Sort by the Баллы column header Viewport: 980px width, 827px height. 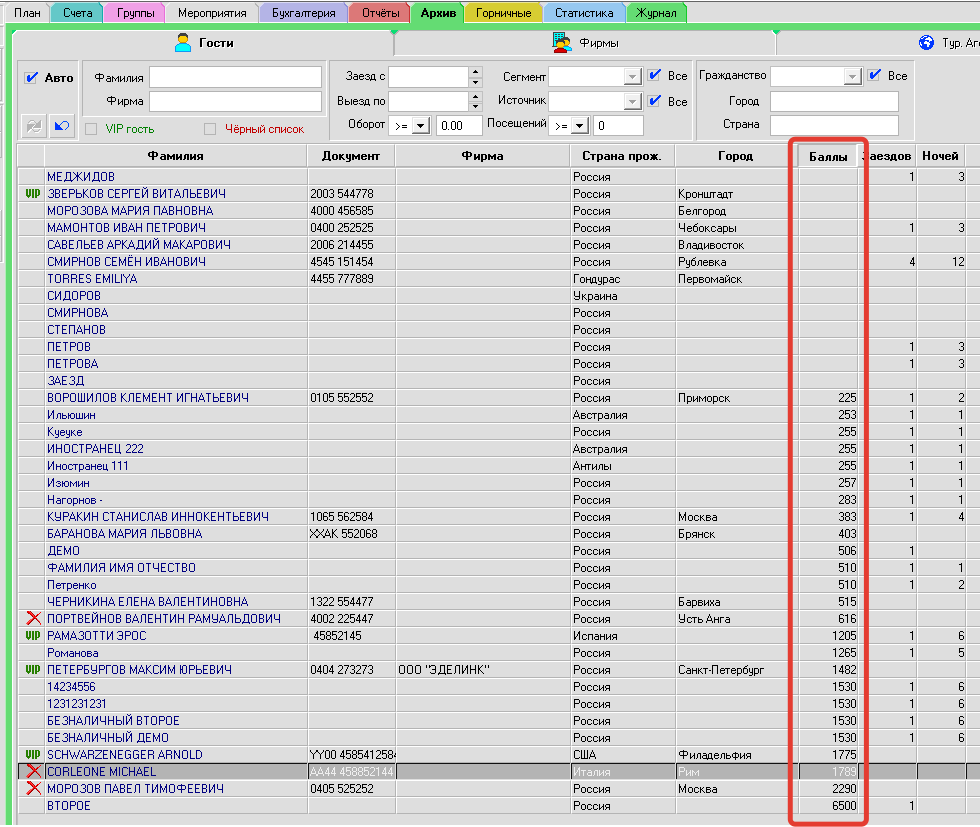pyautogui.click(x=828, y=156)
